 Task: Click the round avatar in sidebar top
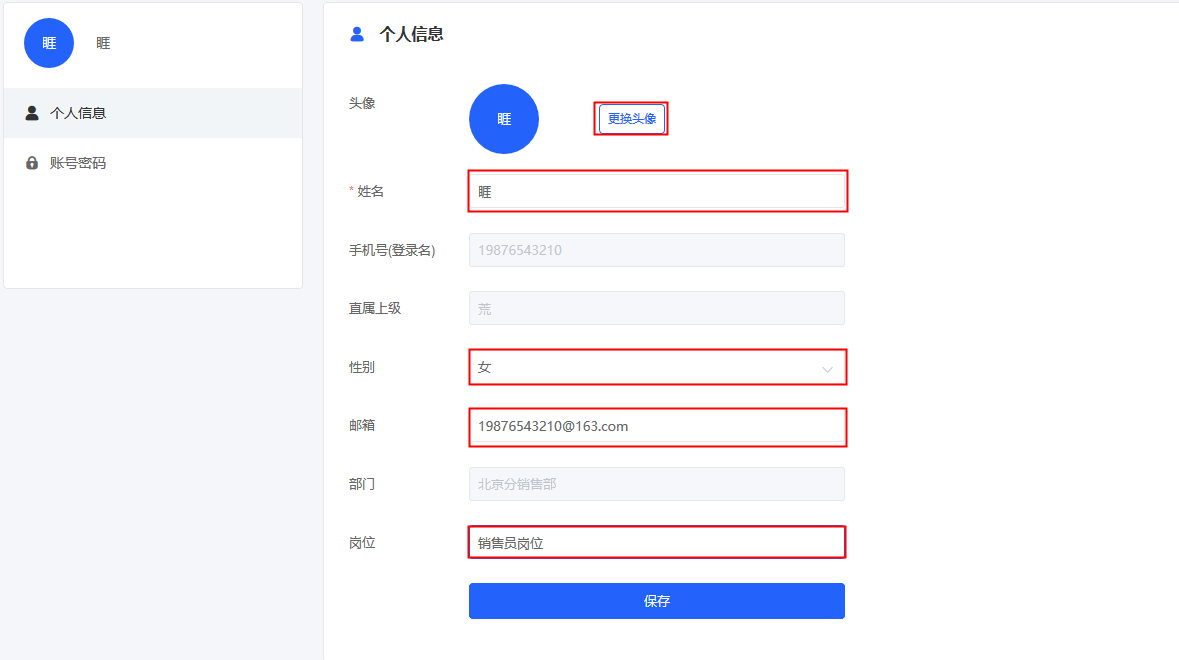(49, 43)
